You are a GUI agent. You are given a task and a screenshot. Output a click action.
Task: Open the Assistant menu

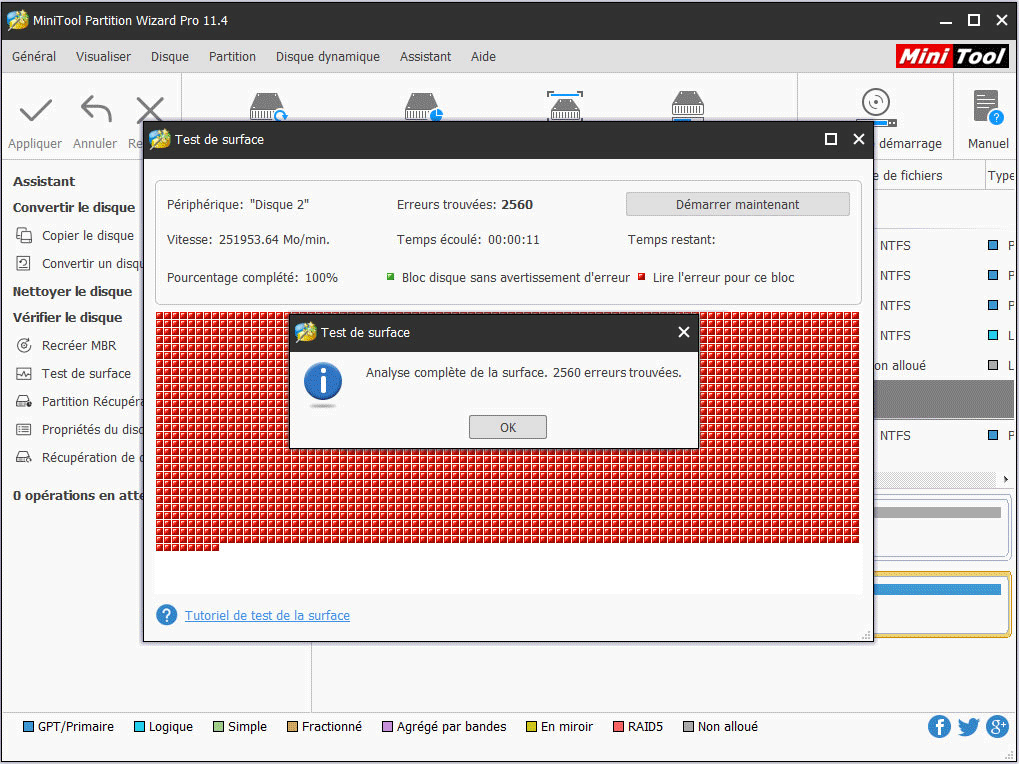pos(425,57)
